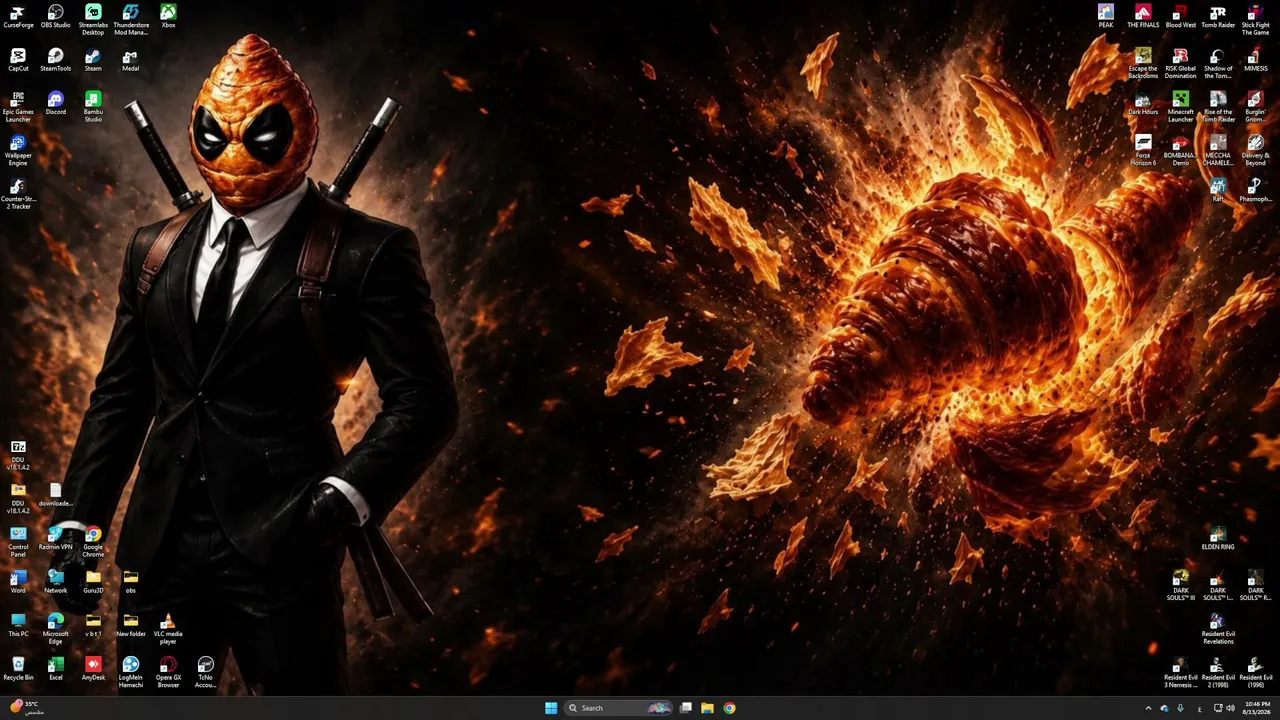Select the 'v b t 1' folder

click(93, 626)
